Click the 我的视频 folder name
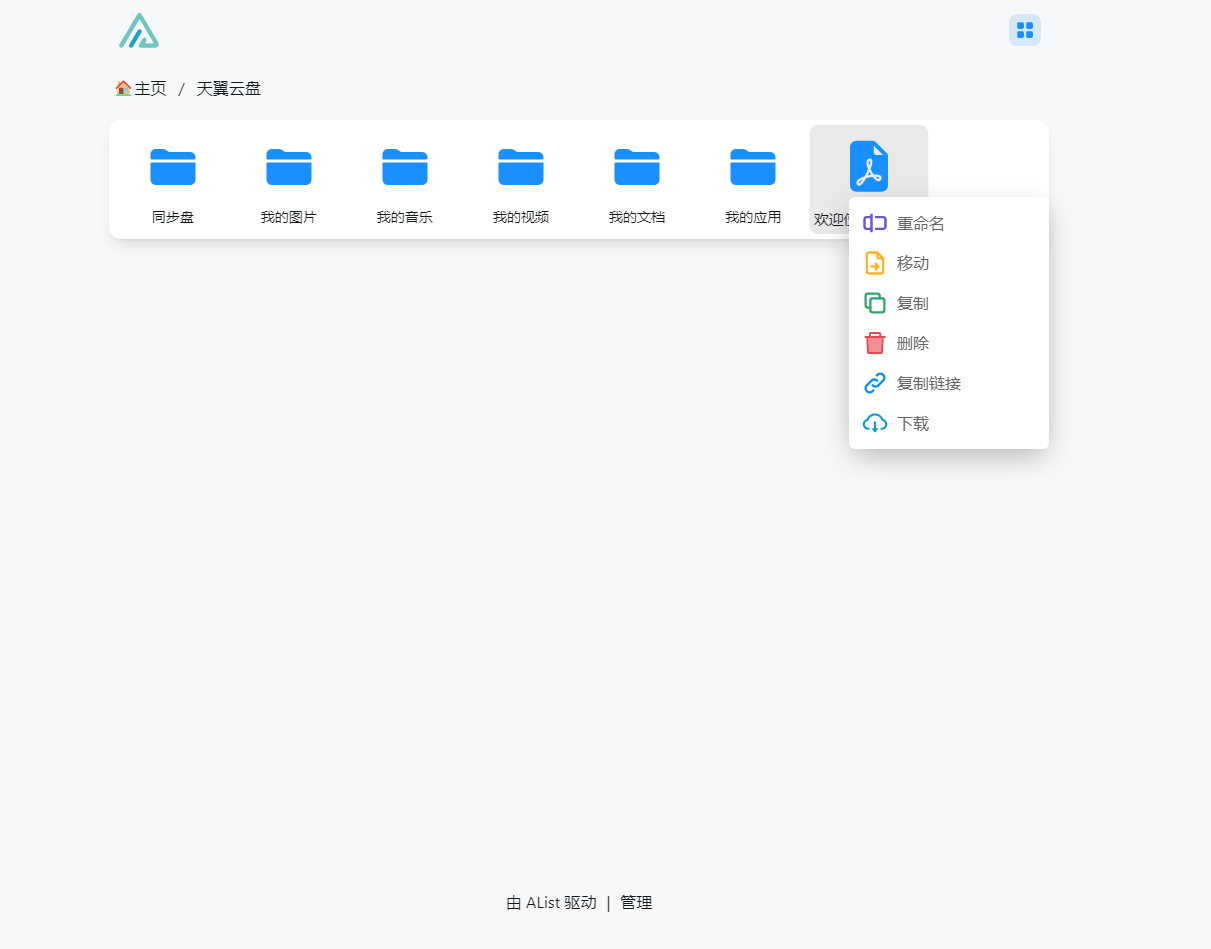This screenshot has height=949, width=1211. [521, 217]
